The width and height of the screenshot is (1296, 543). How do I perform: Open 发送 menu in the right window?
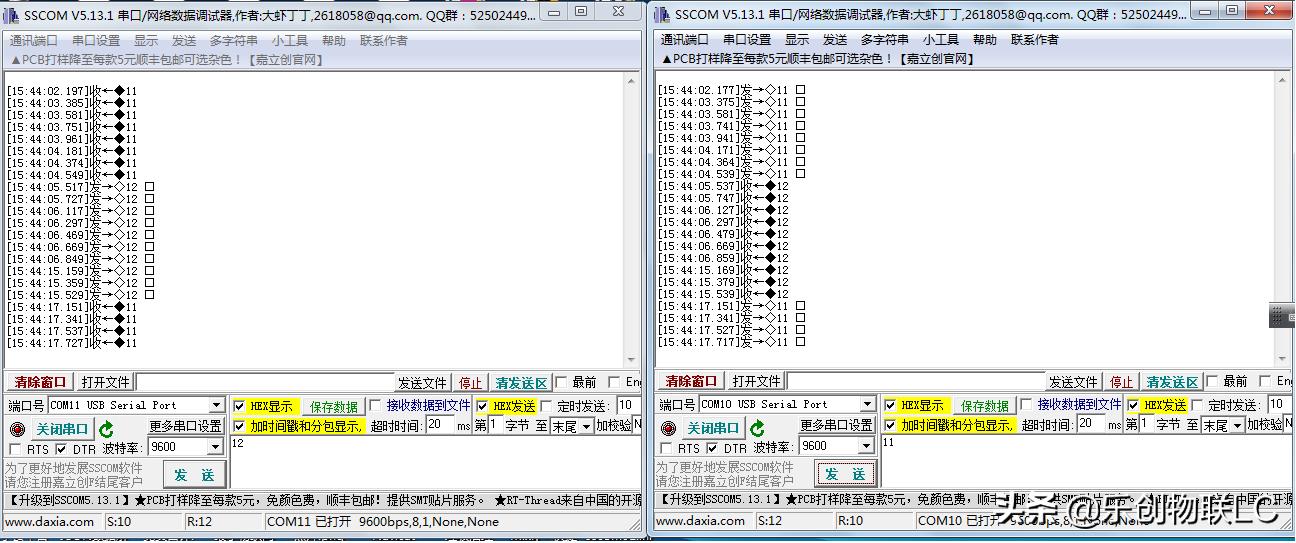tap(835, 40)
